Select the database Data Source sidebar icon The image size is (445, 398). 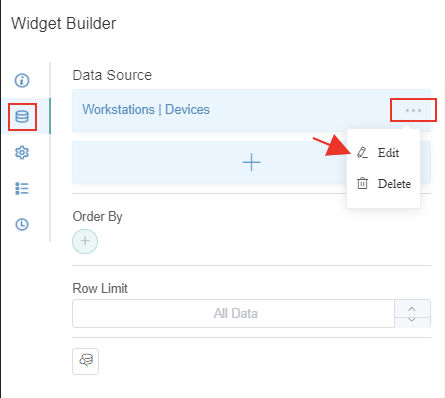click(22, 116)
